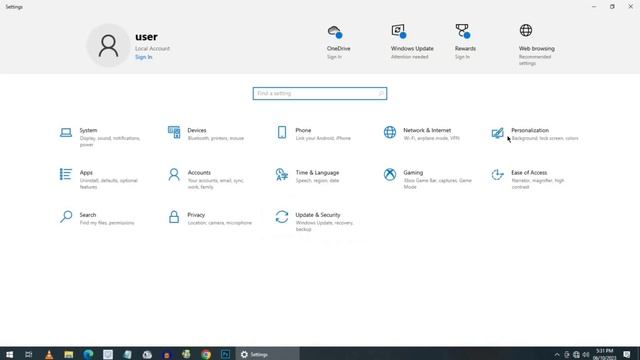
Task: Click "Wi-Fi, airplane mode, VPN" description
Action: 431,138
